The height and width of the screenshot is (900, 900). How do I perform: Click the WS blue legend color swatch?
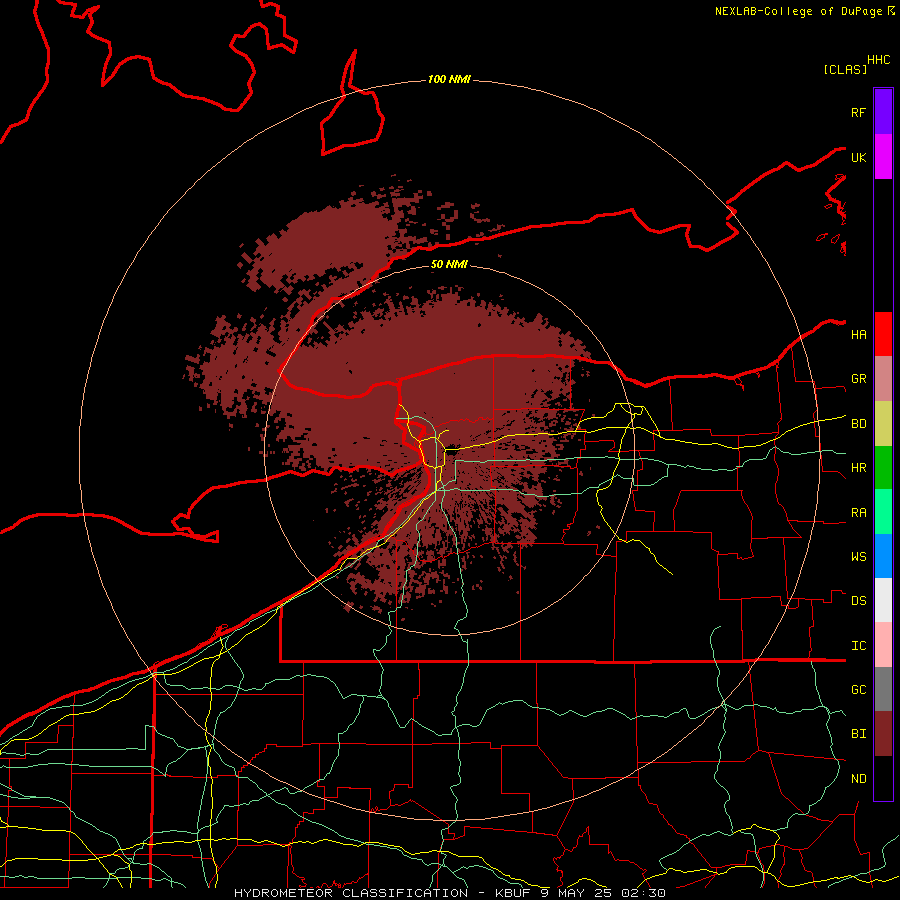(883, 556)
